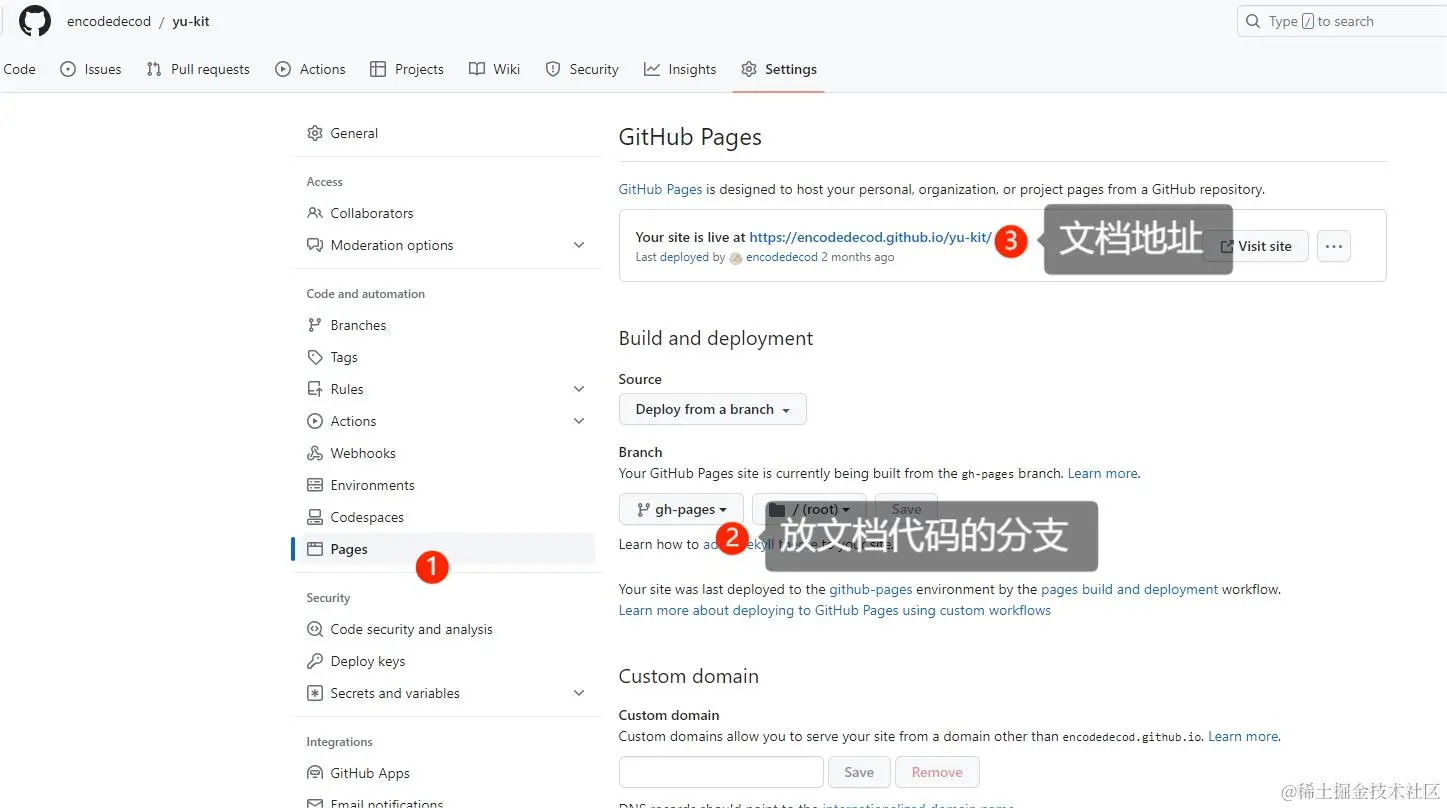Open the Deploy from a branch dropdown
The height and width of the screenshot is (808, 1447).
coord(713,409)
